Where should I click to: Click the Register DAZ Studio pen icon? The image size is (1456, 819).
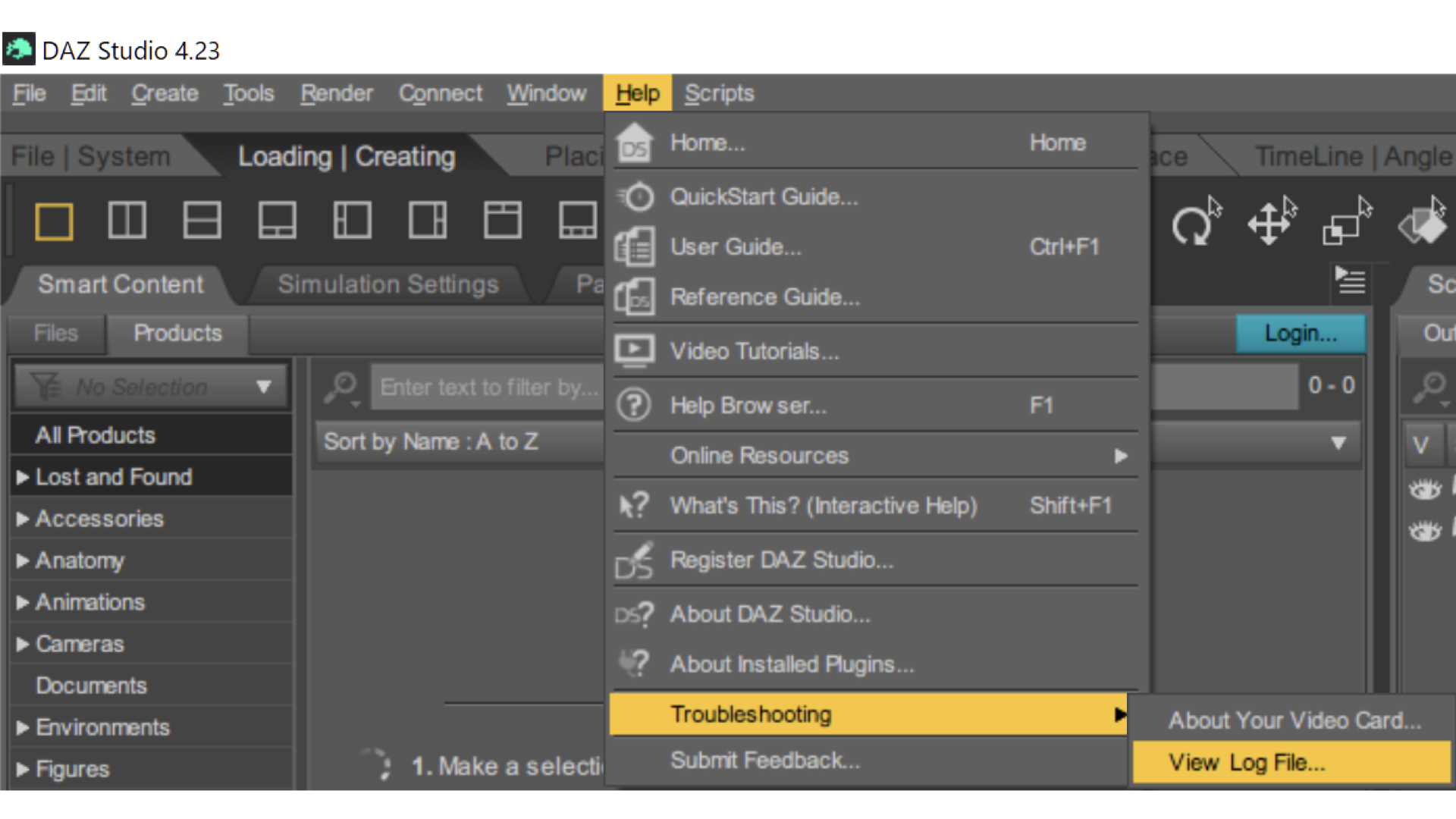pos(634,560)
